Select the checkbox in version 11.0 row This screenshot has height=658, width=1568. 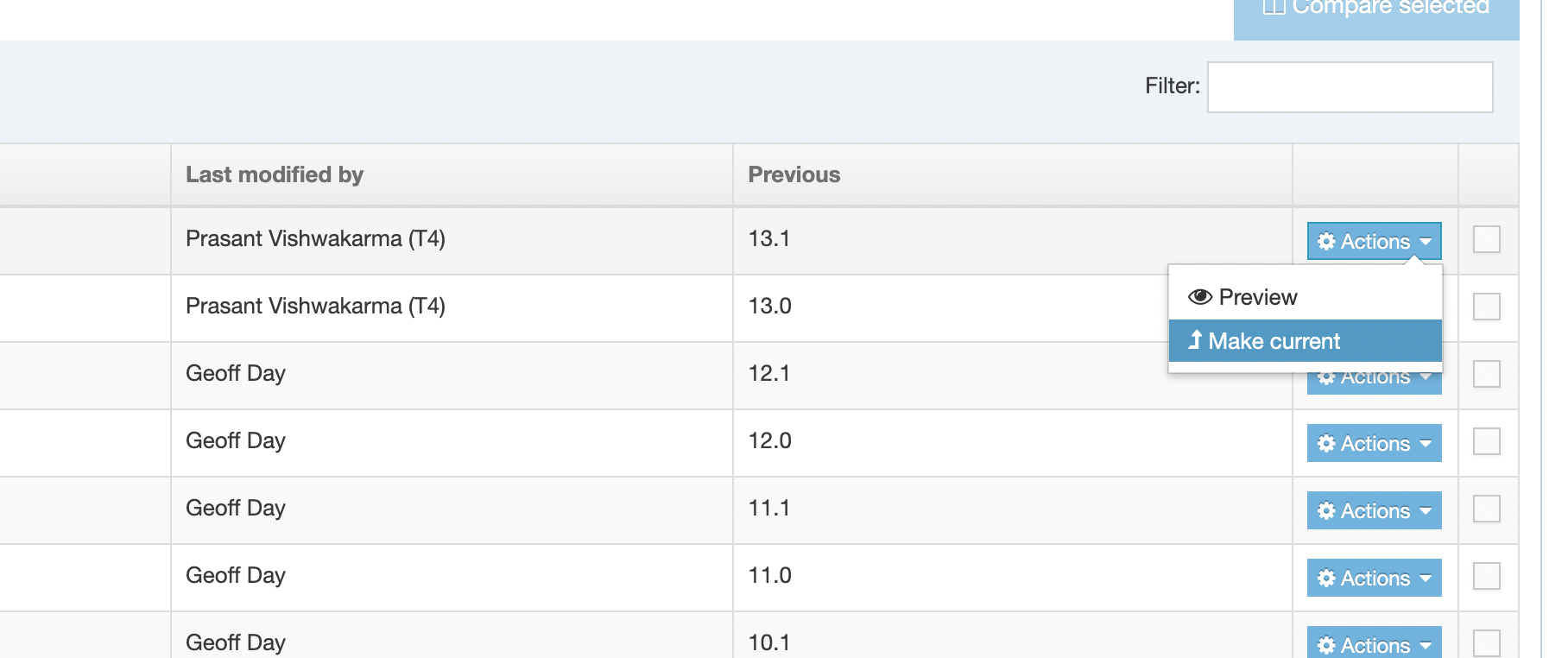click(1486, 576)
